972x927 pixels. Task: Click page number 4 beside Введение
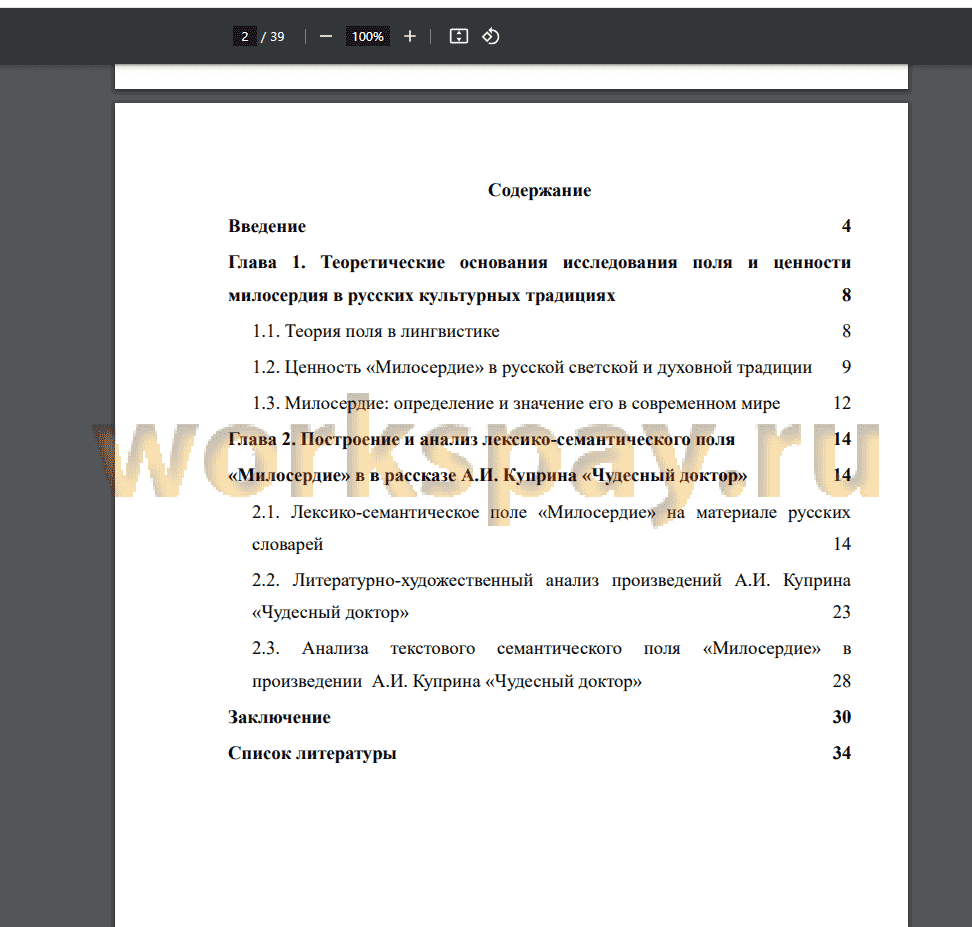[846, 226]
